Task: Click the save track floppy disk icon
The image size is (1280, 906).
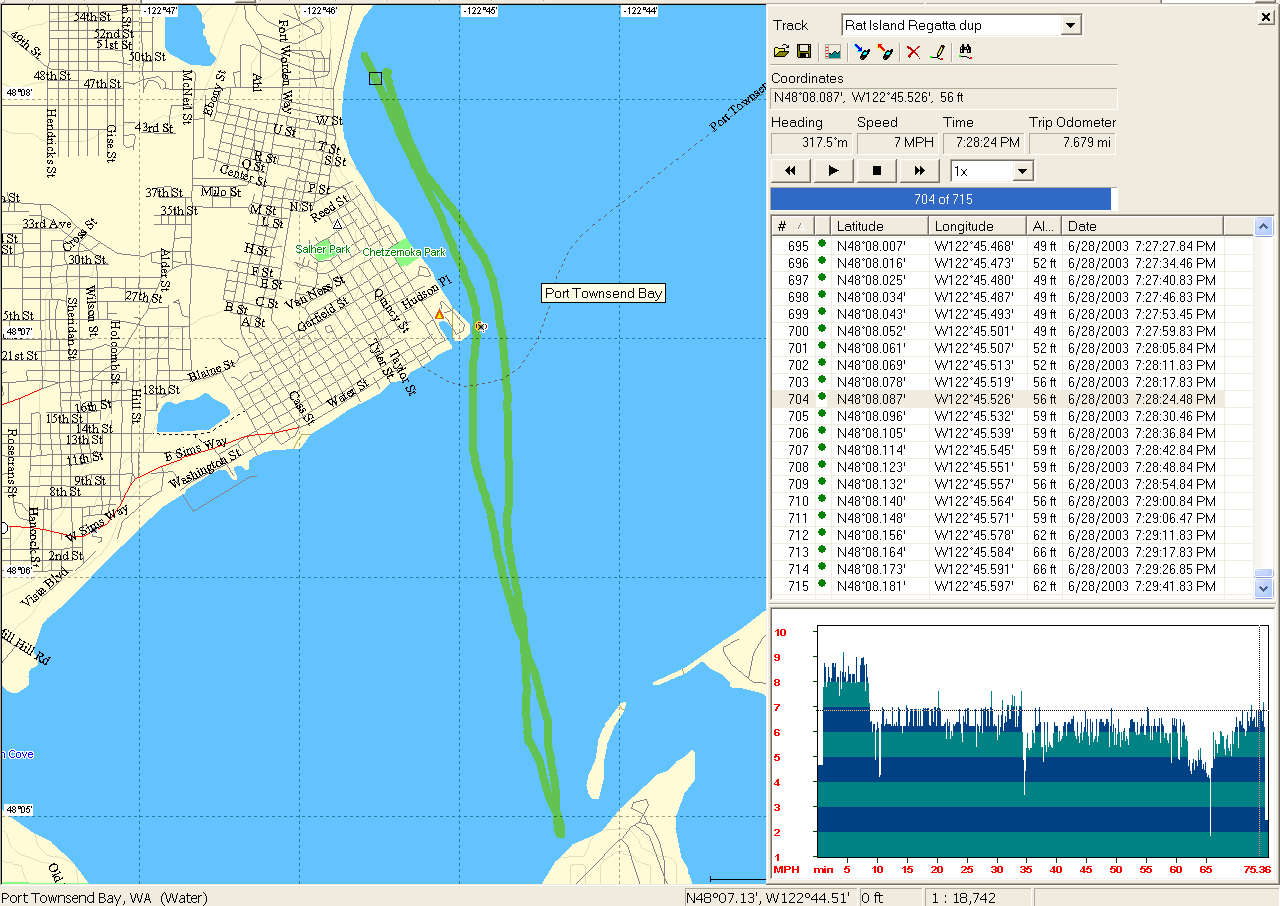Action: coord(803,52)
